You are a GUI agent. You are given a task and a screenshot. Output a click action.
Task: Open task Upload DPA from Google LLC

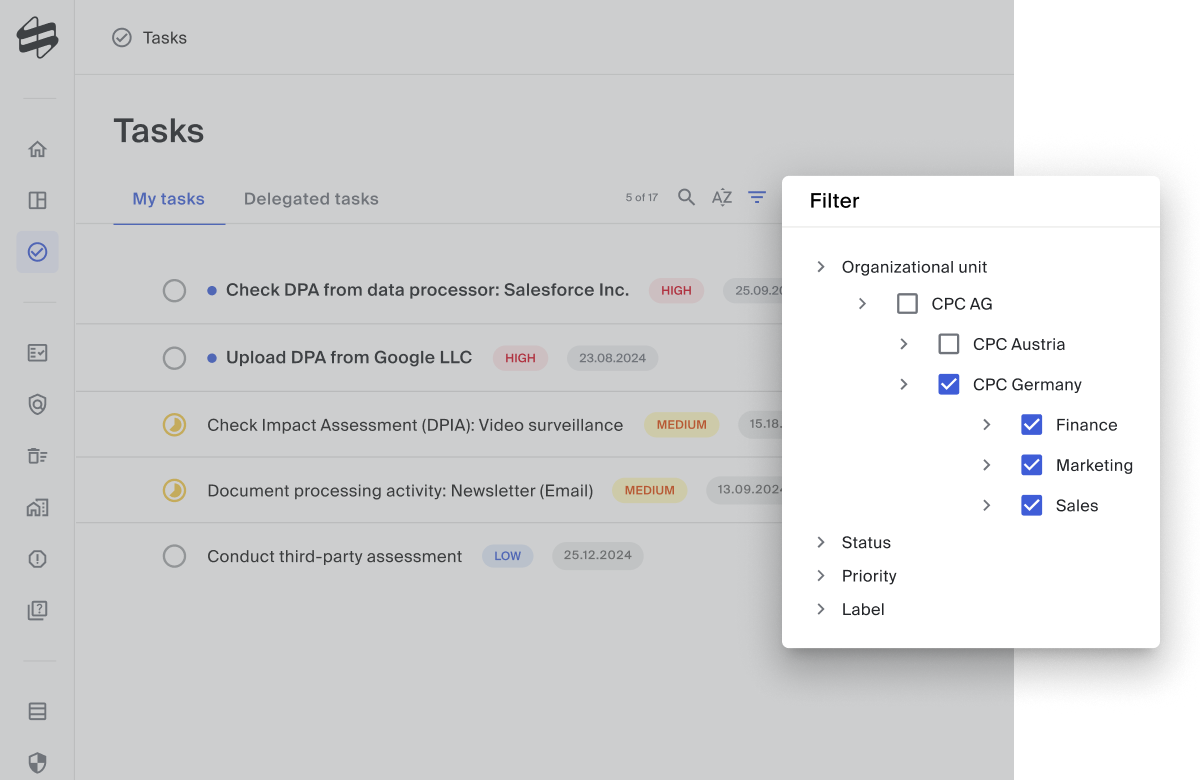click(349, 357)
